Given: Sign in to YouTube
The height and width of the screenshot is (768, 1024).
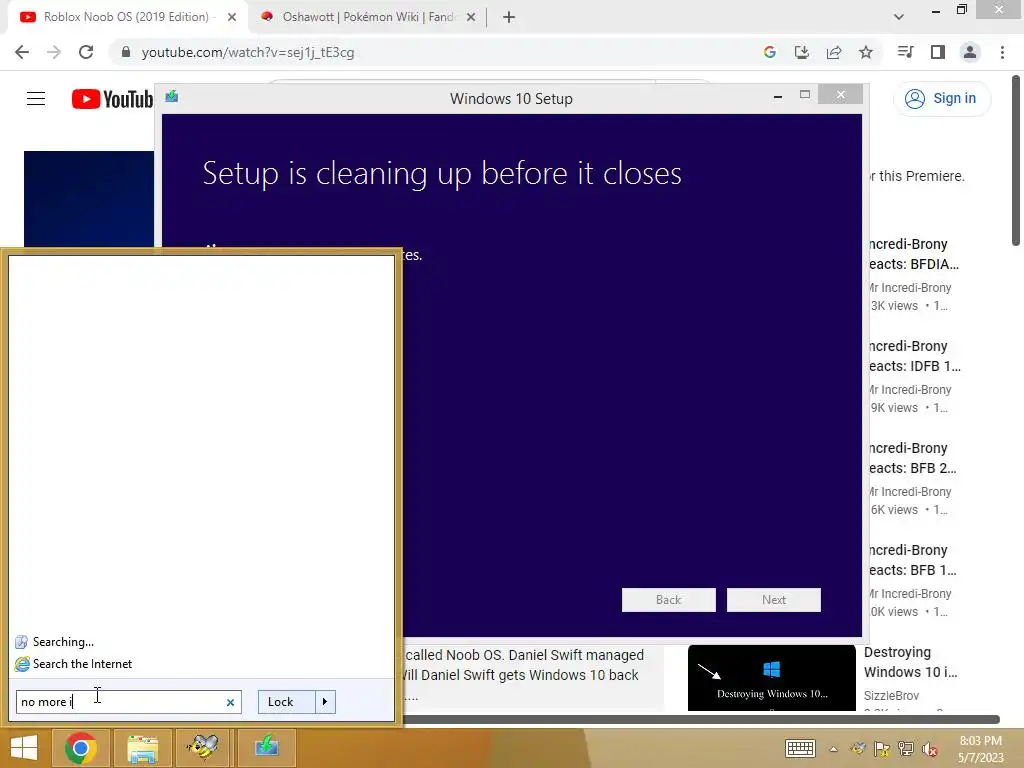Looking at the screenshot, I should pyautogui.click(x=940, y=99).
